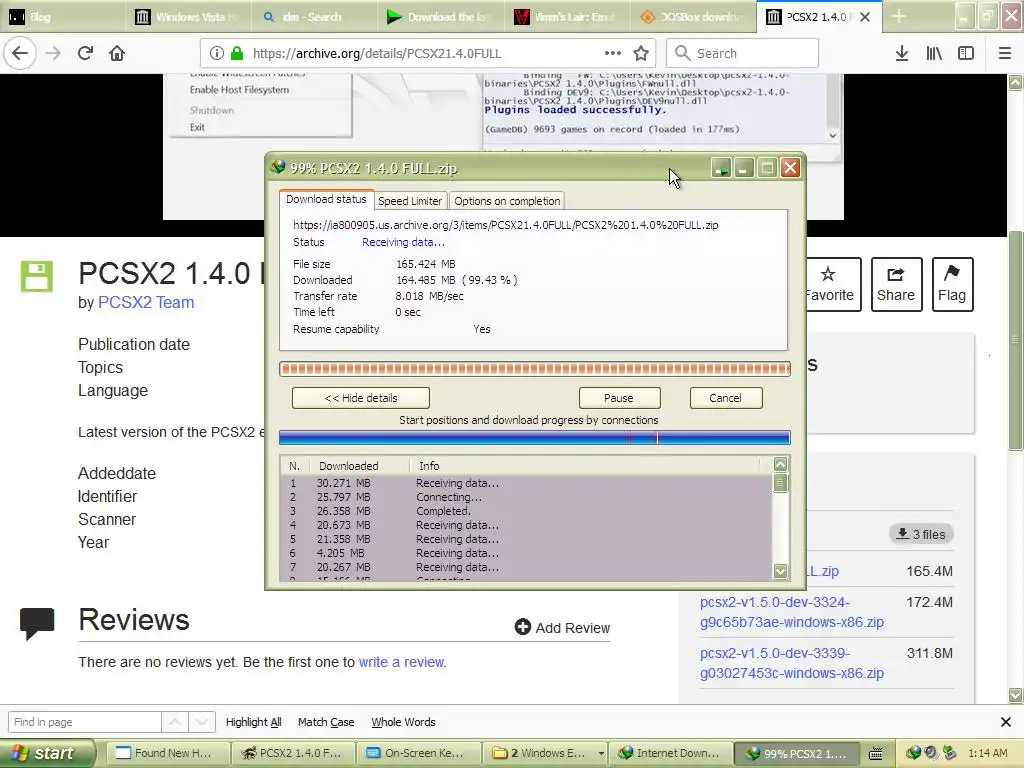The image size is (1024, 768).
Task: Switch to the Speed Limiter tab
Action: (410, 200)
